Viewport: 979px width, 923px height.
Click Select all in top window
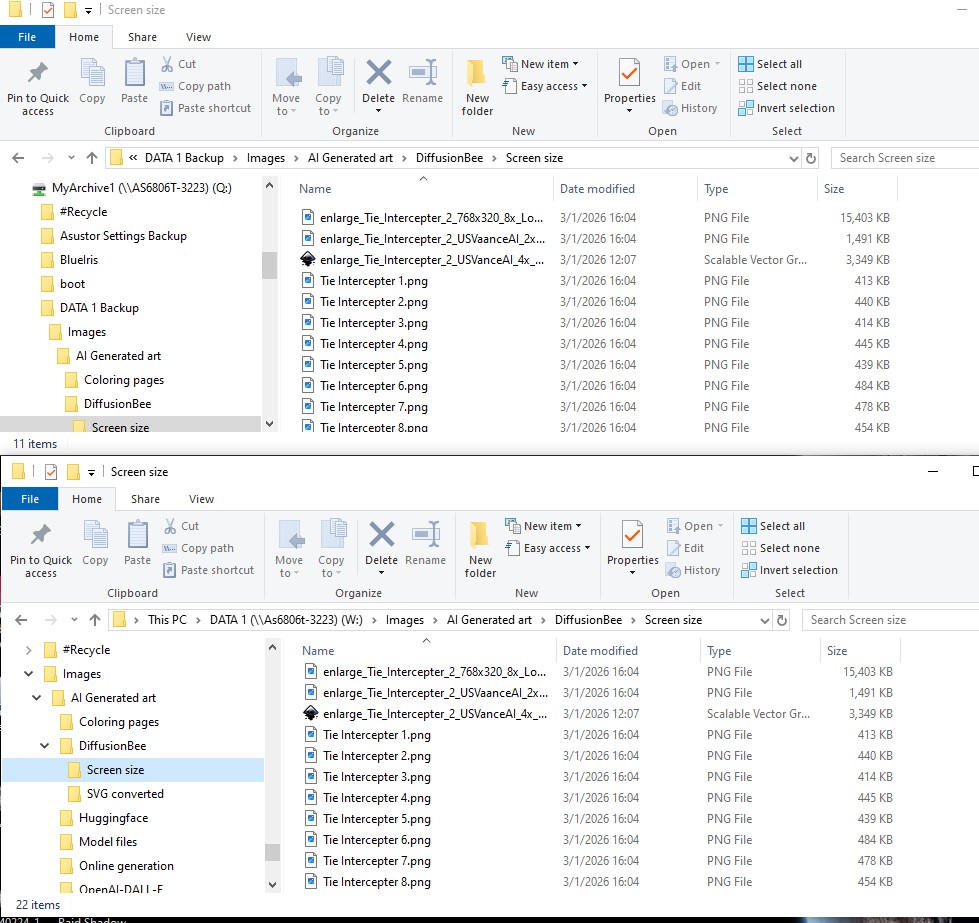[770, 64]
